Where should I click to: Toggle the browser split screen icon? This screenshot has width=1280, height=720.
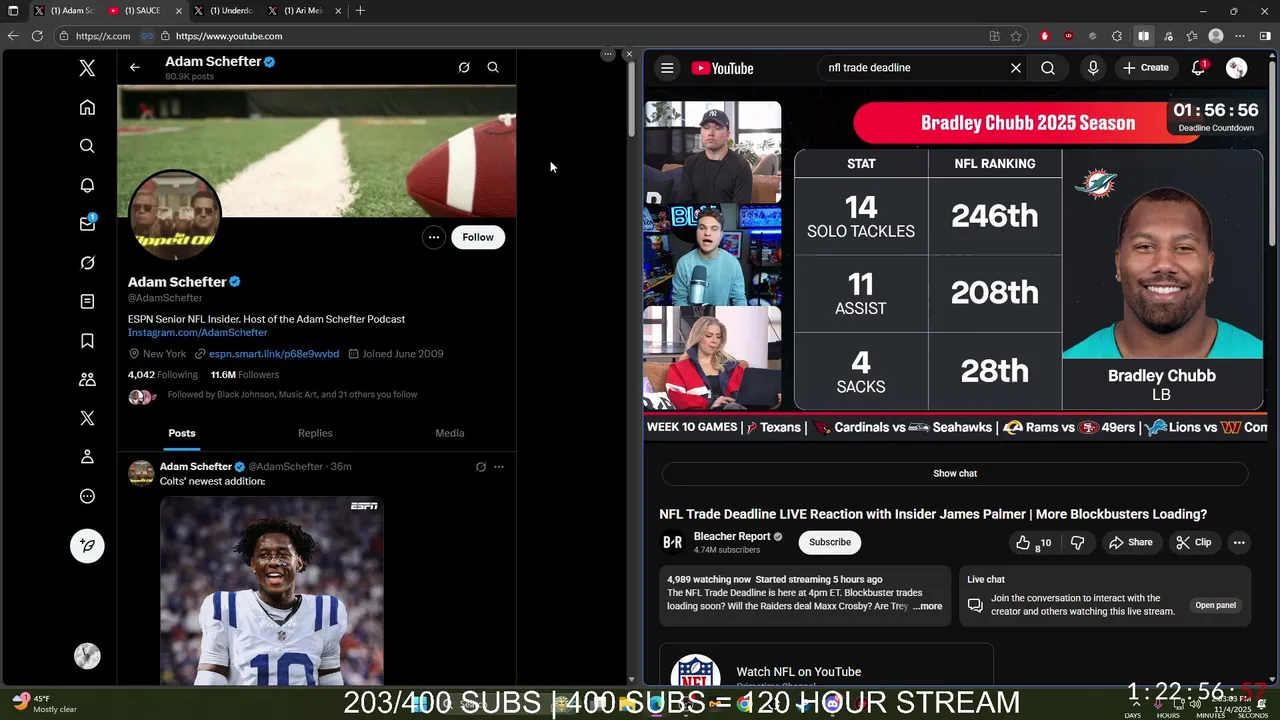1143,36
